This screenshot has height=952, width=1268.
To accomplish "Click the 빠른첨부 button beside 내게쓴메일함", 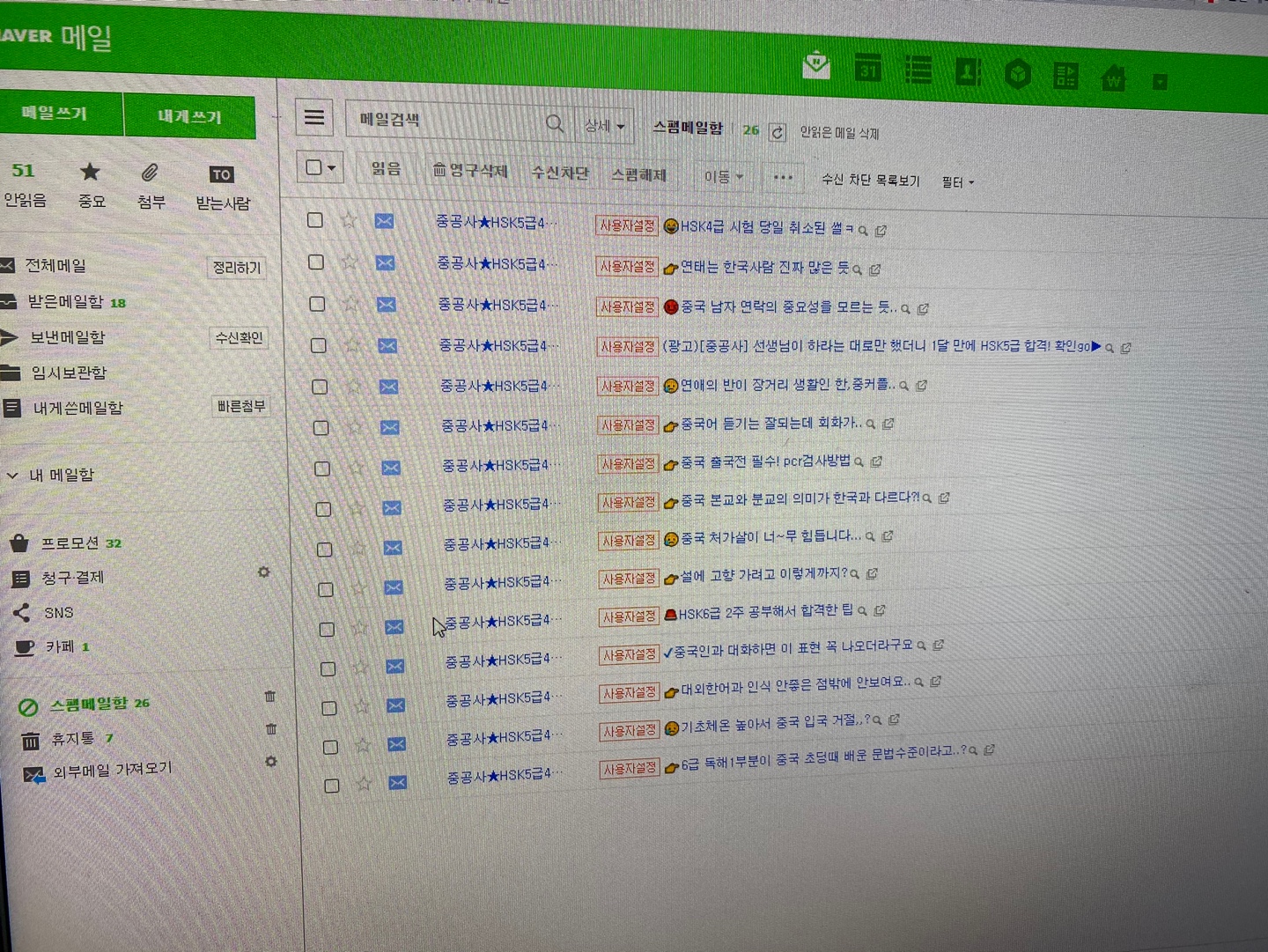I will pos(241,406).
